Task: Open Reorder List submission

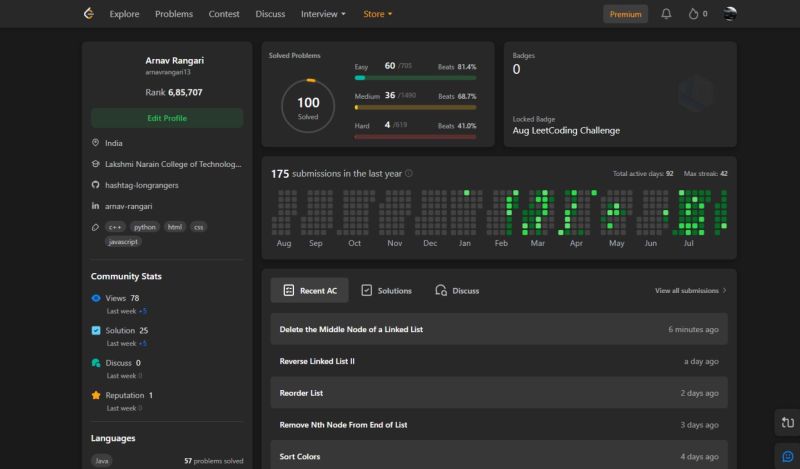Action: (499, 393)
